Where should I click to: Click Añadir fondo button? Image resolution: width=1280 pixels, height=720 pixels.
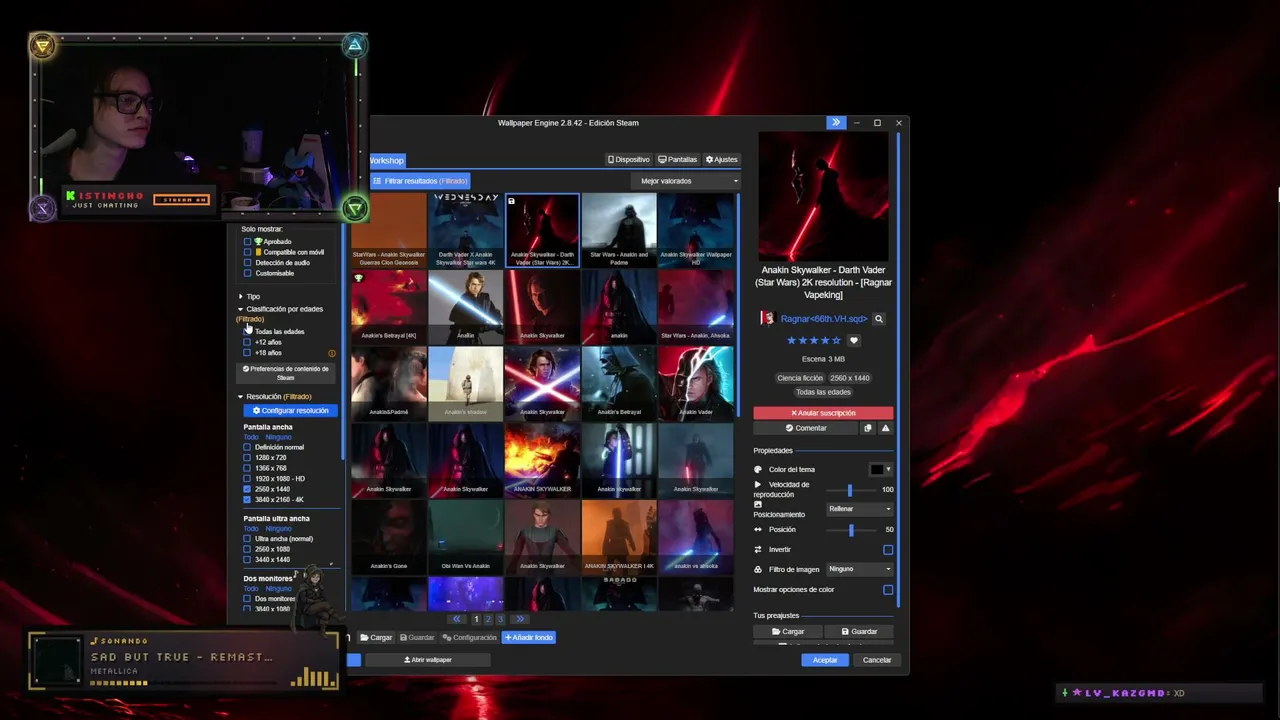529,638
